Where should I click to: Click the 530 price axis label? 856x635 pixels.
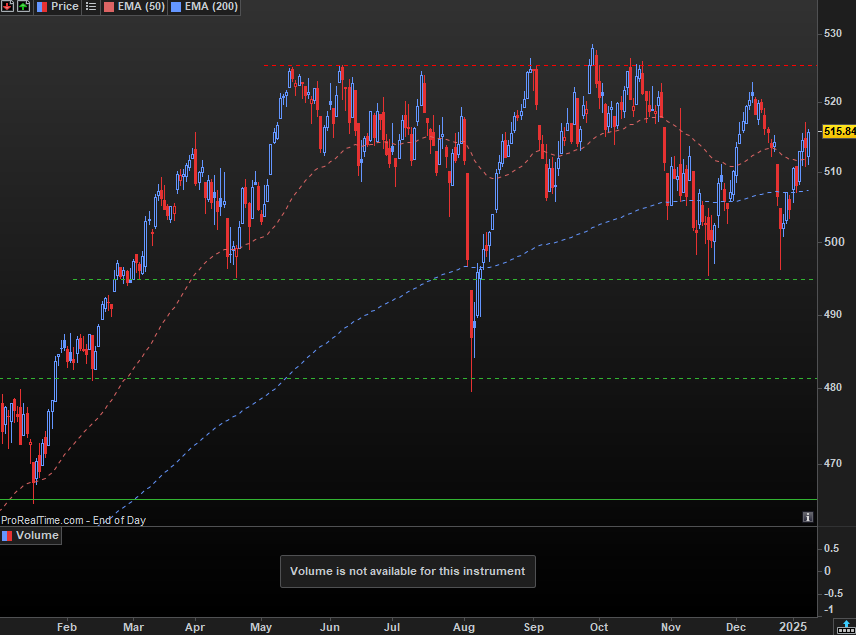tap(833, 33)
